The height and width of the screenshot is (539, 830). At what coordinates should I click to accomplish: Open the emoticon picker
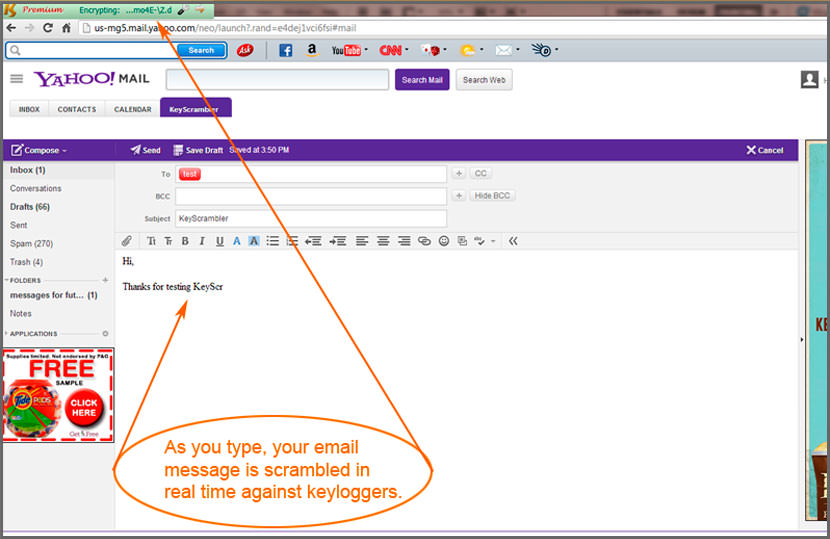click(x=444, y=241)
